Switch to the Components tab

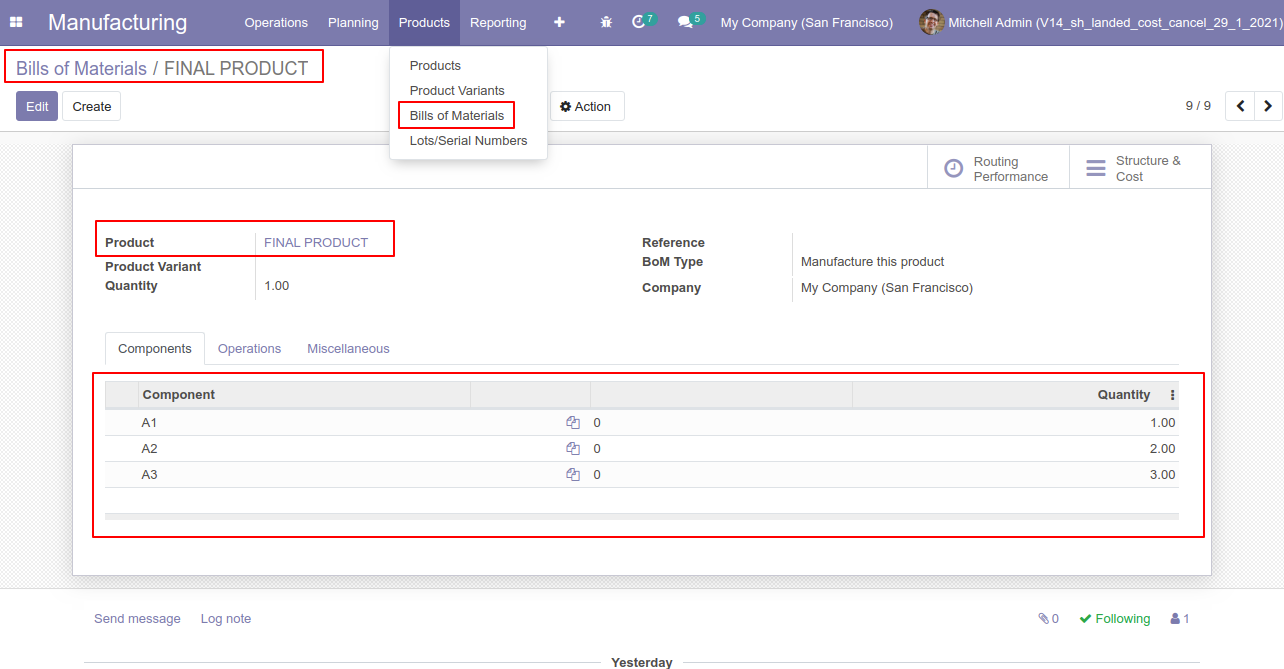(155, 349)
